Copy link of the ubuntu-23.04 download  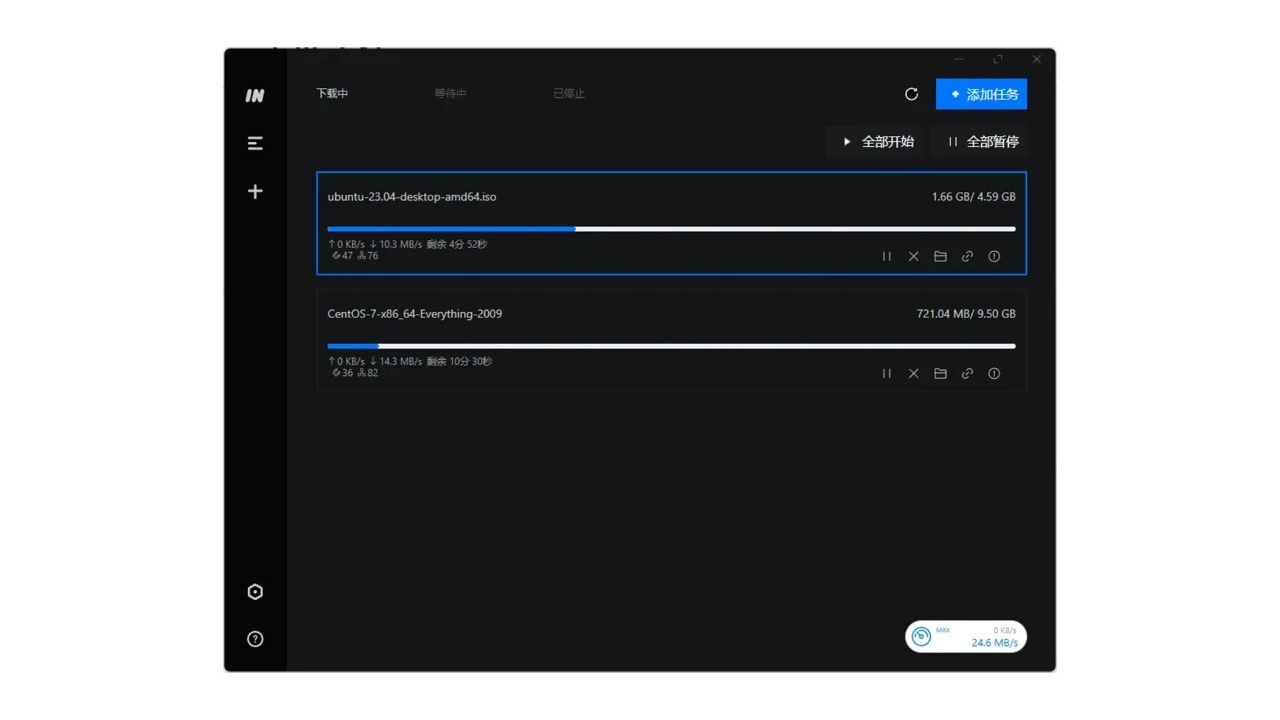[x=967, y=257]
